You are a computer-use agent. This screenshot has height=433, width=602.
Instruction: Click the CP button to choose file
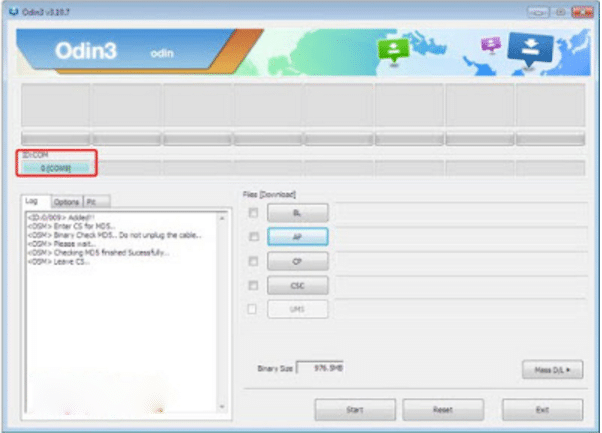pyautogui.click(x=298, y=261)
